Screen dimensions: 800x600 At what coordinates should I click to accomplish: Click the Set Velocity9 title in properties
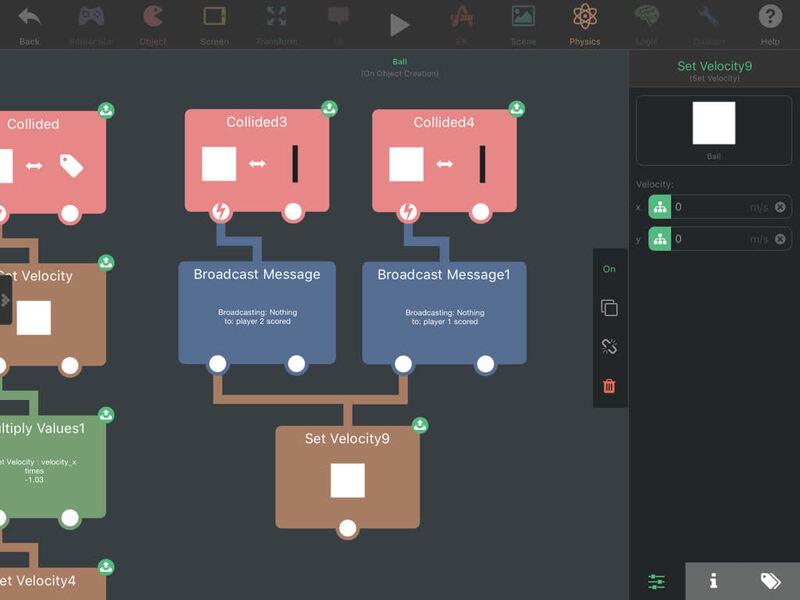click(x=714, y=66)
